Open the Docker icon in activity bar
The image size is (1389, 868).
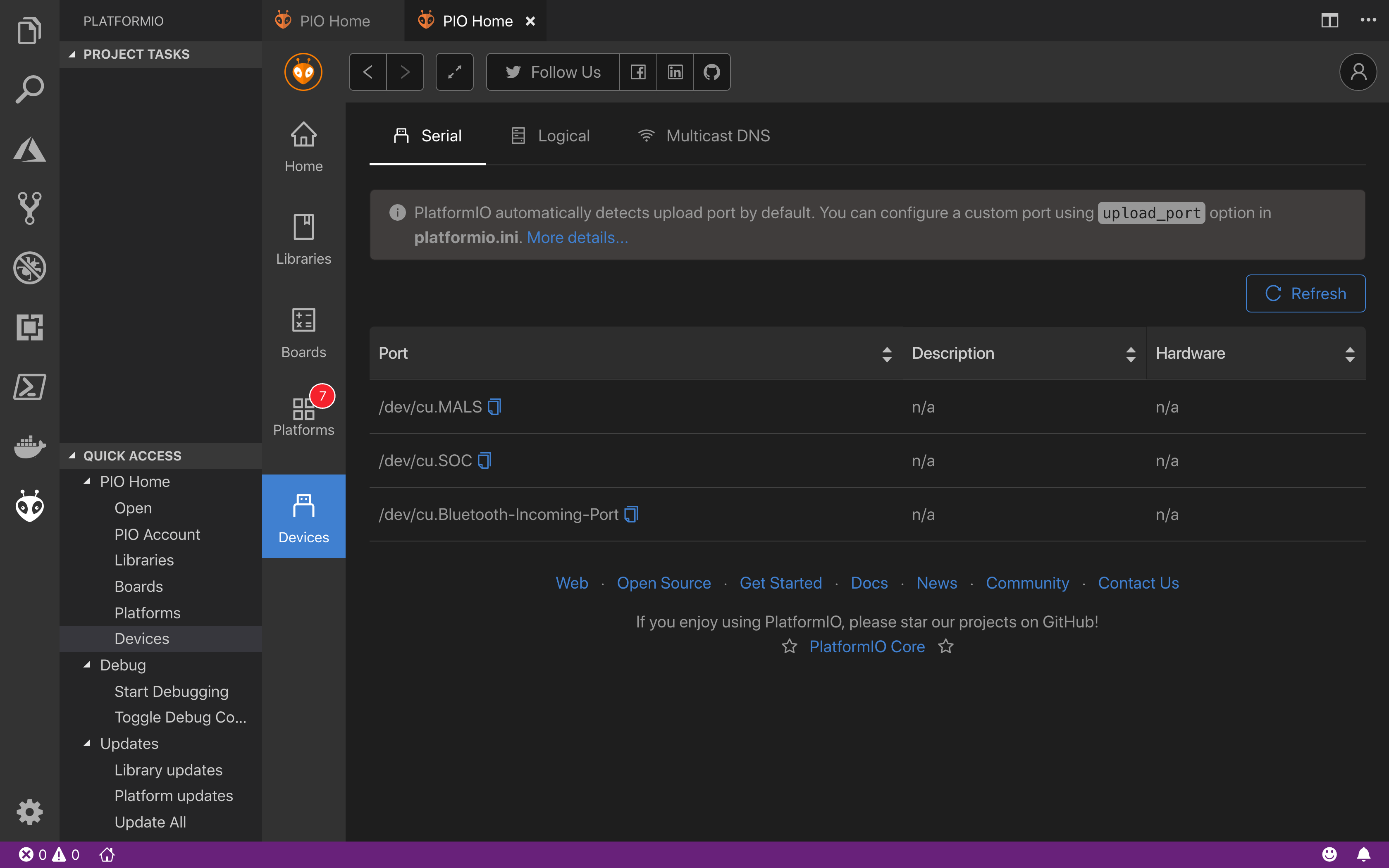click(29, 446)
